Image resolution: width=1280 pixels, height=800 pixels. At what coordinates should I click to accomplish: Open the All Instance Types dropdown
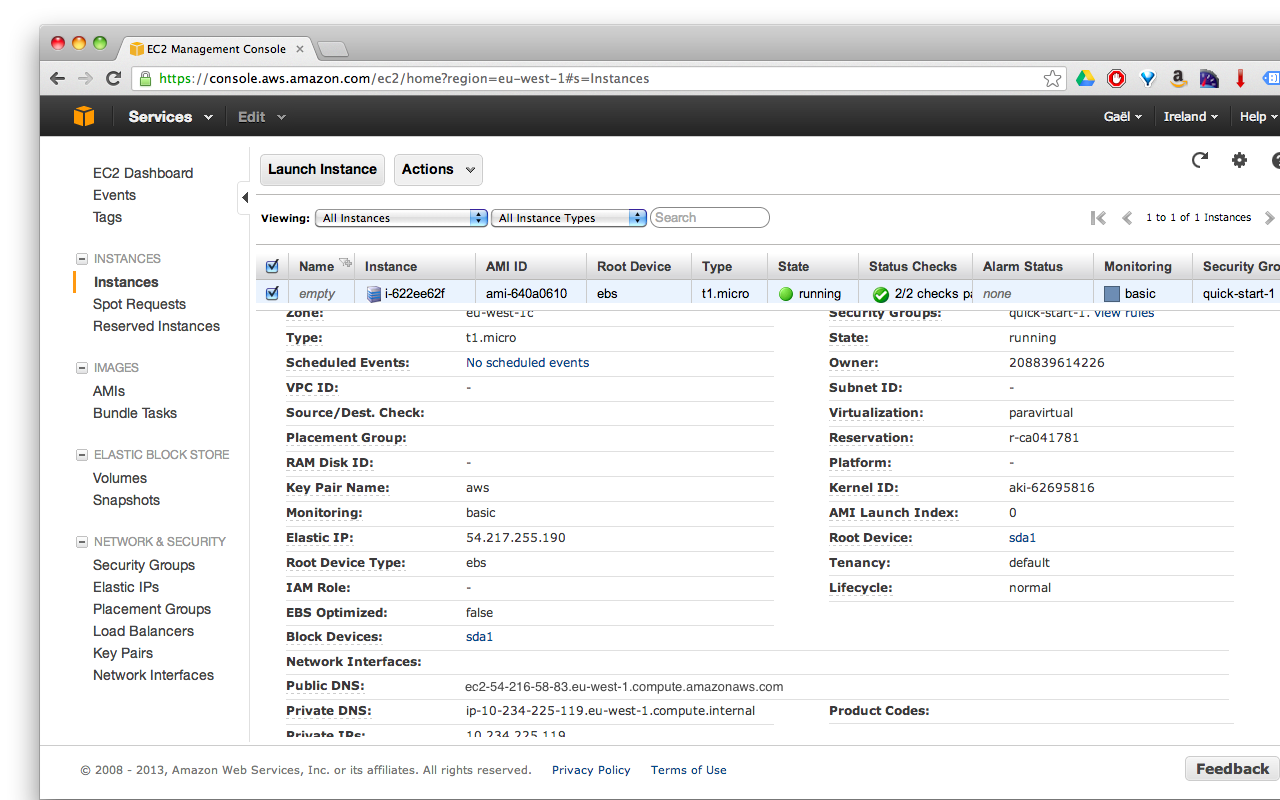568,217
